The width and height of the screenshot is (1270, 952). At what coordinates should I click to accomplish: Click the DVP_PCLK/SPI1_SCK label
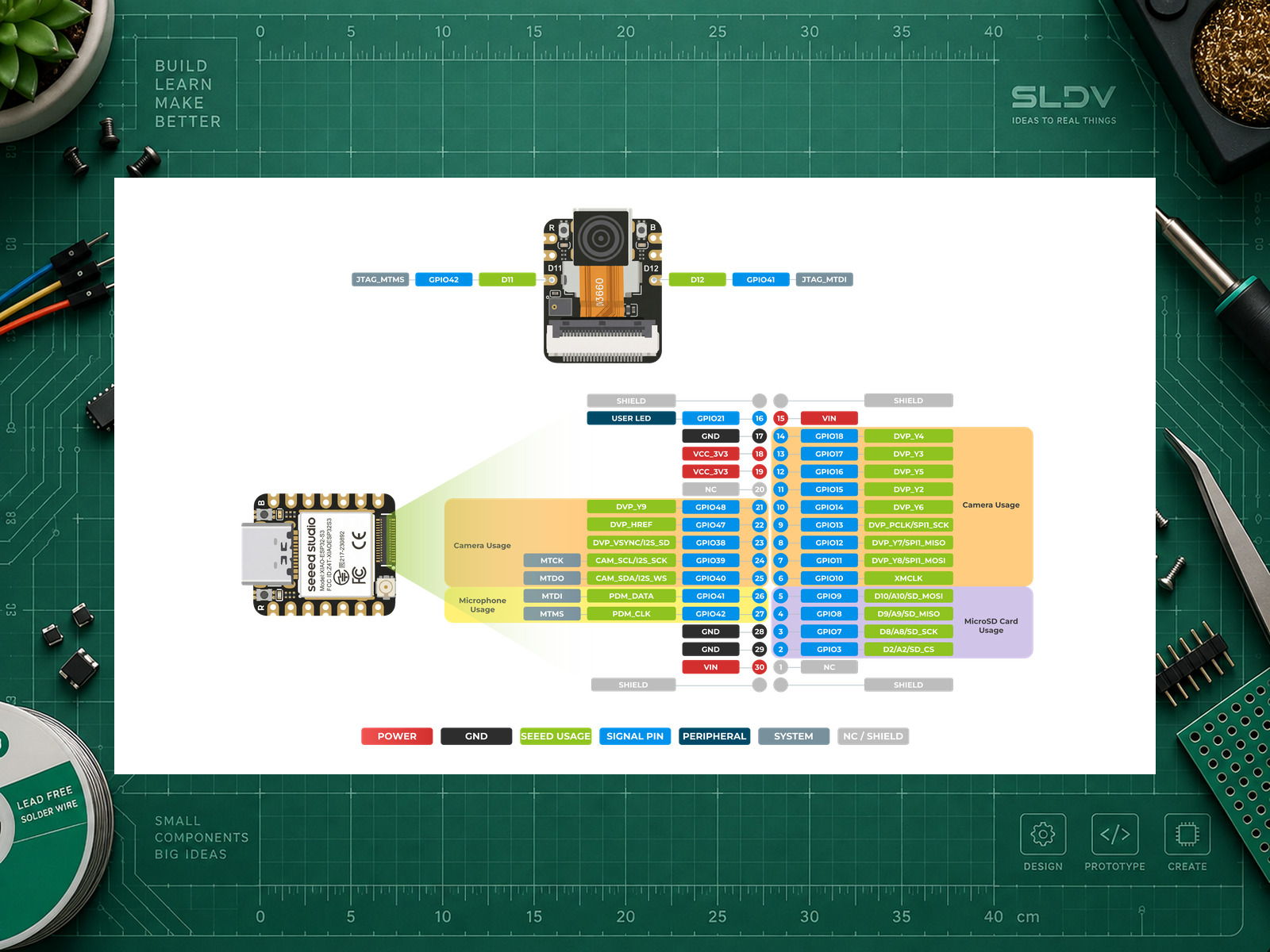(909, 525)
